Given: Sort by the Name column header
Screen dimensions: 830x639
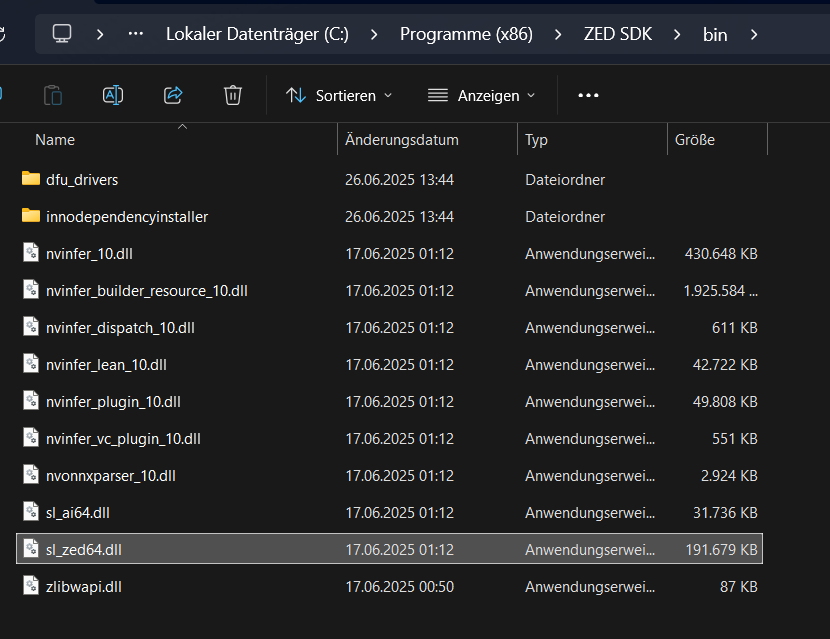Looking at the screenshot, I should tap(55, 140).
